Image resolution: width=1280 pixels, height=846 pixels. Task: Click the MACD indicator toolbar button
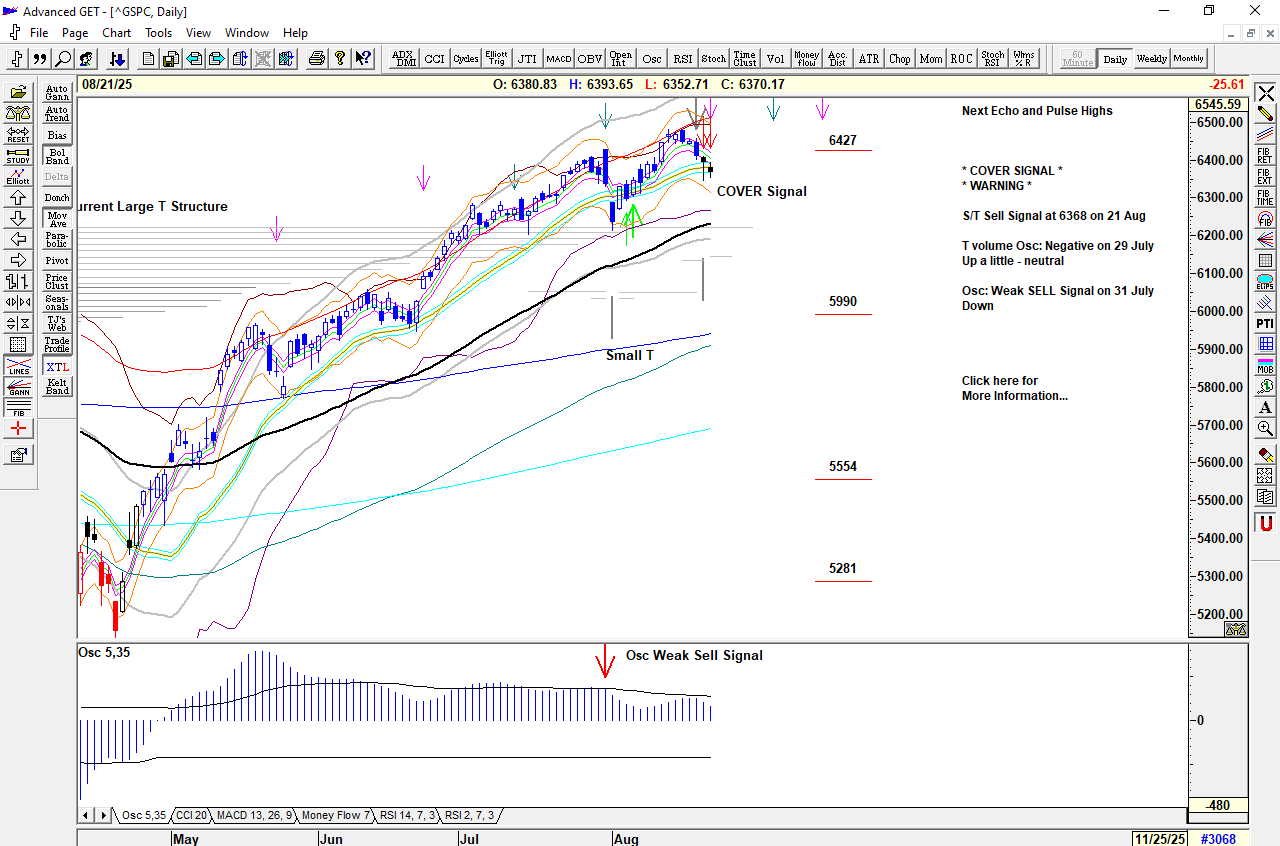click(558, 59)
